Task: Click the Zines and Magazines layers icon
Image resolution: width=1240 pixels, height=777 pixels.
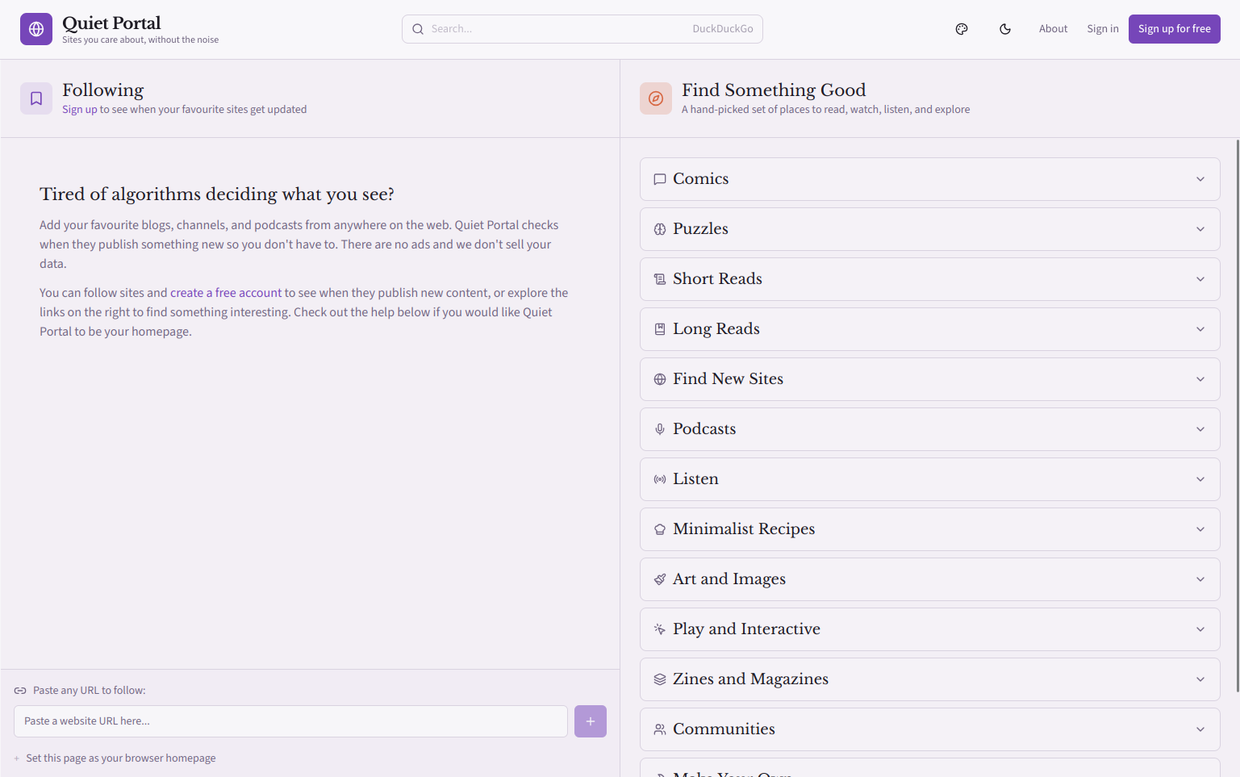Action: point(660,679)
